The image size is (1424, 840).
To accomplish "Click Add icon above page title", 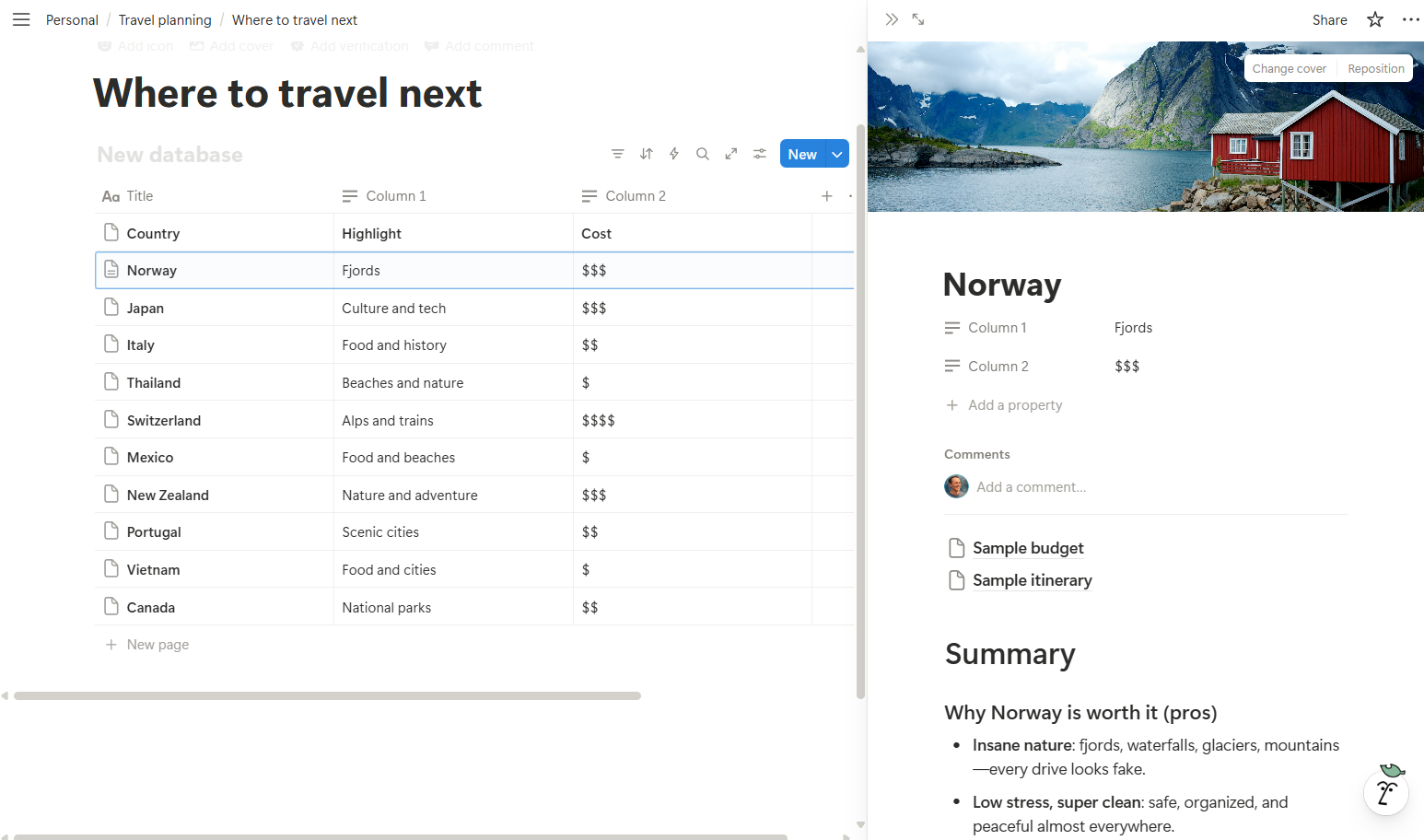I will [x=134, y=45].
